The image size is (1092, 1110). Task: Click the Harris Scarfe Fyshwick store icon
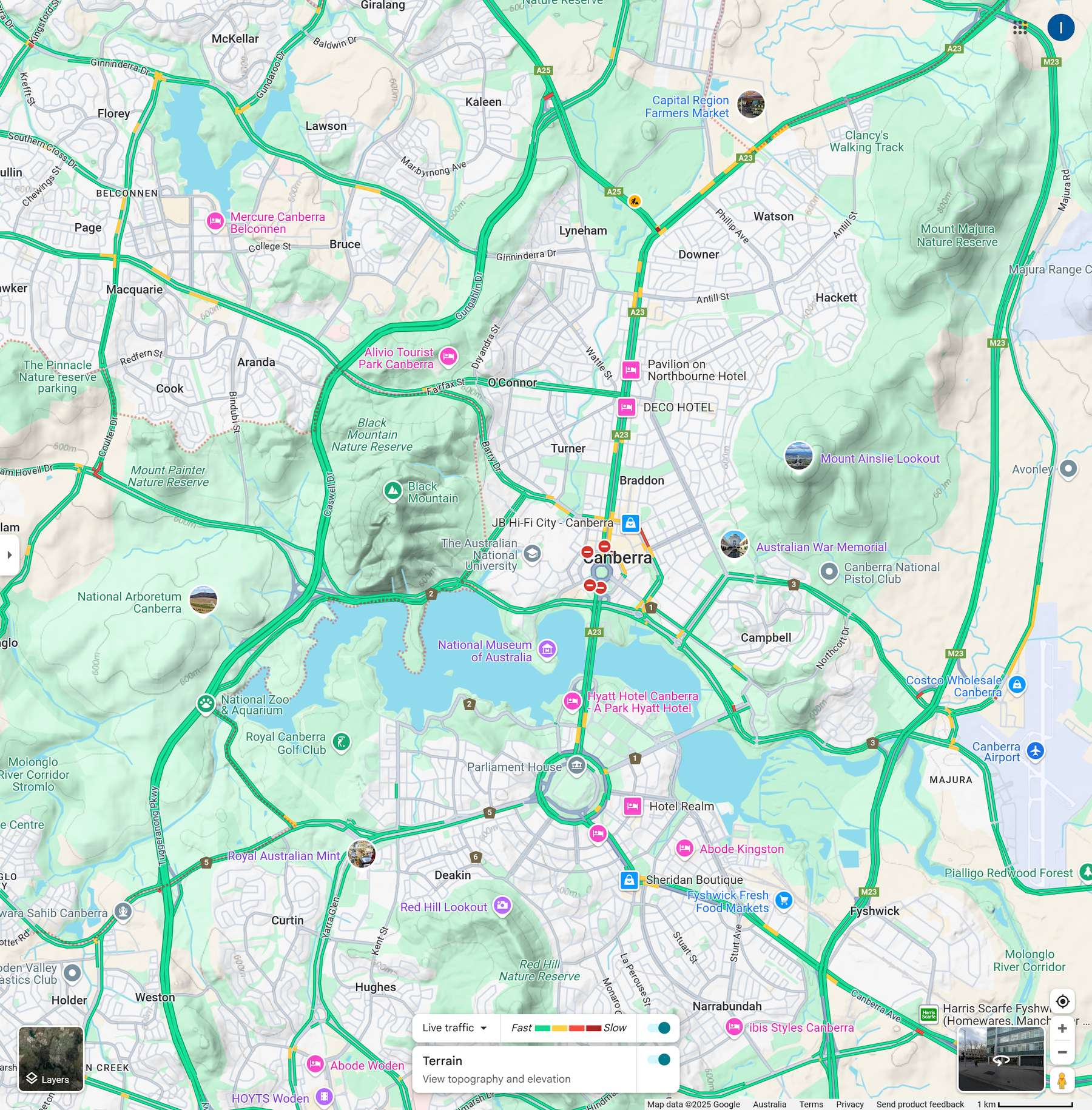(929, 1014)
